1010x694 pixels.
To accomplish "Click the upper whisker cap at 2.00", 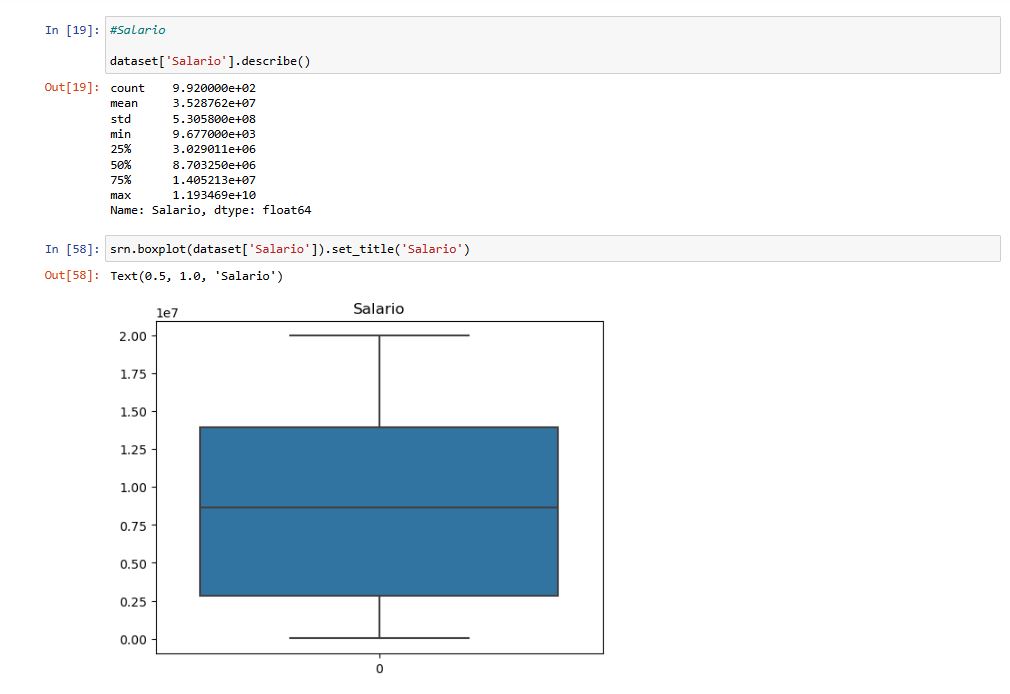I will point(378,336).
